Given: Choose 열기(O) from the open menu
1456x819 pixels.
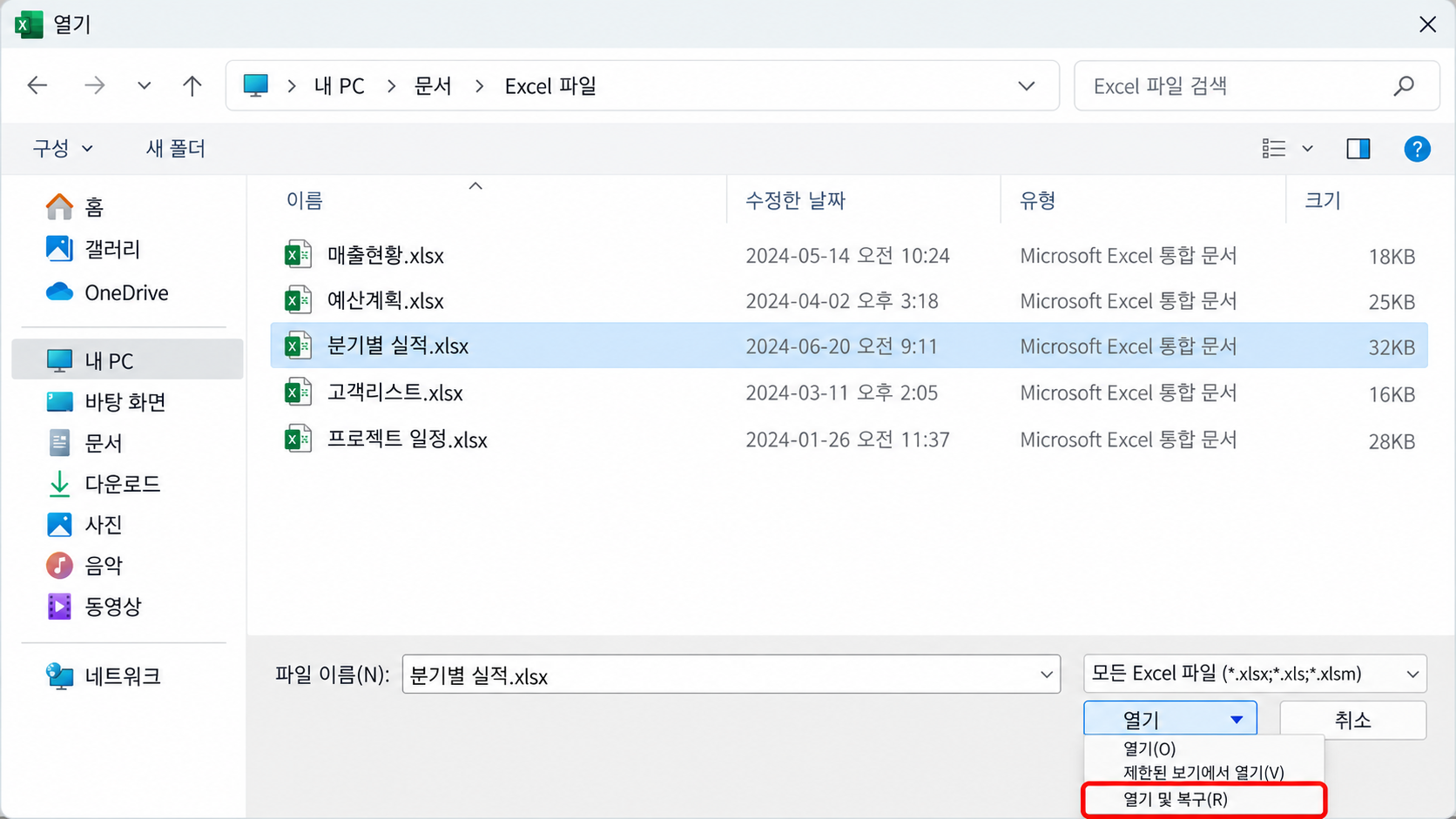Looking at the screenshot, I should pyautogui.click(x=1204, y=749).
